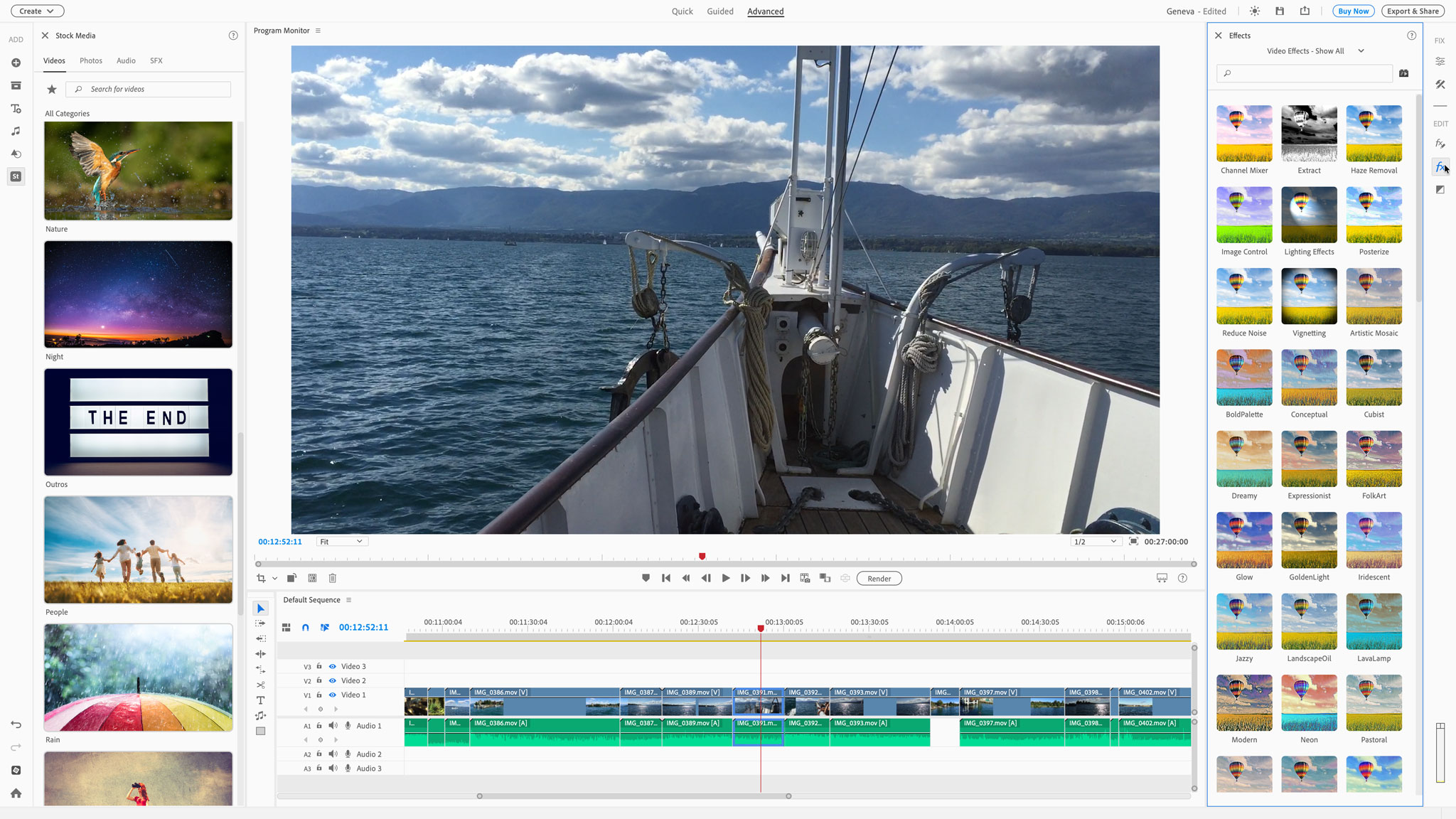The width and height of the screenshot is (1456, 819).
Task: Select the Selection arrow tool in timeline
Action: point(260,609)
